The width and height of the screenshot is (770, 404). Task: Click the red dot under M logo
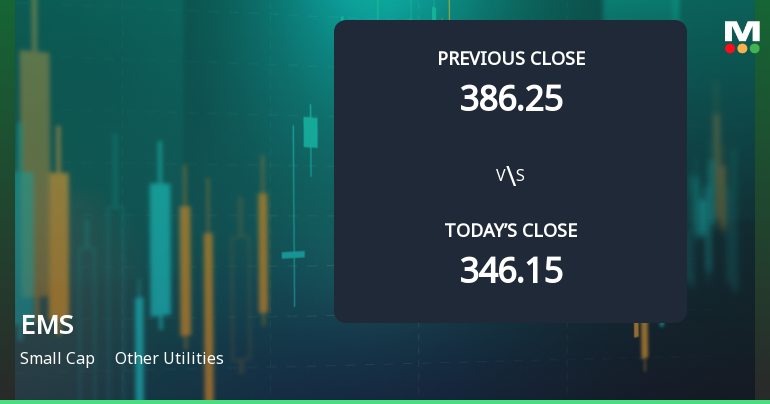coord(730,49)
